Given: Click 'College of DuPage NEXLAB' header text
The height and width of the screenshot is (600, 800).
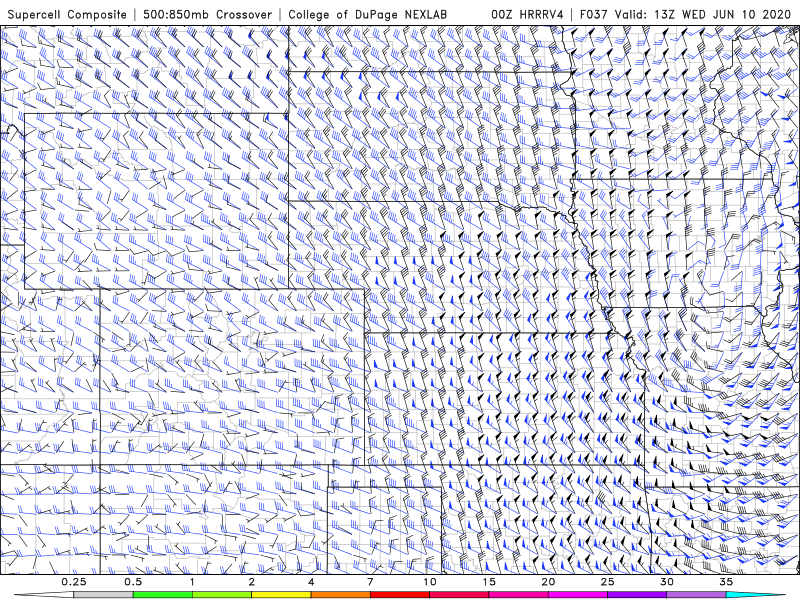Looking at the screenshot, I should (367, 15).
